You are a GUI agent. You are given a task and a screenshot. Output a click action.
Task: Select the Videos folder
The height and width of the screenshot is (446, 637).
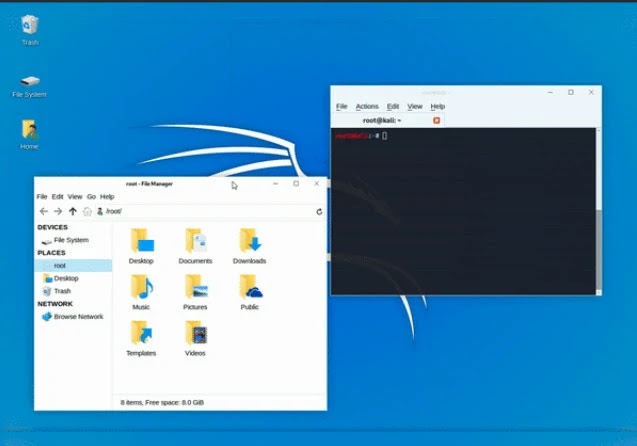(x=195, y=339)
